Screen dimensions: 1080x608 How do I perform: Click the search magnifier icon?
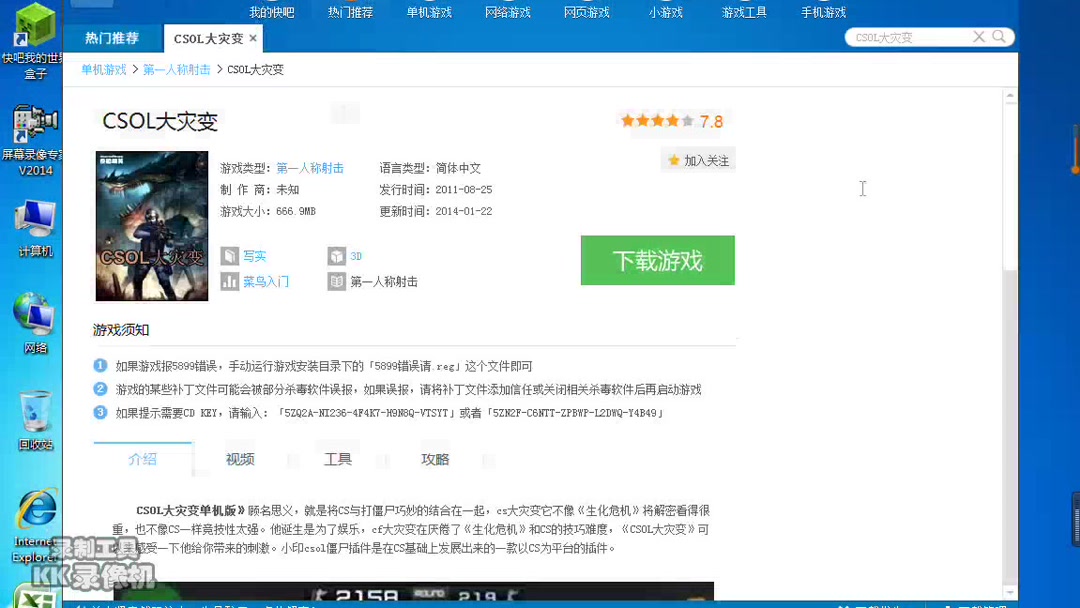pos(997,36)
